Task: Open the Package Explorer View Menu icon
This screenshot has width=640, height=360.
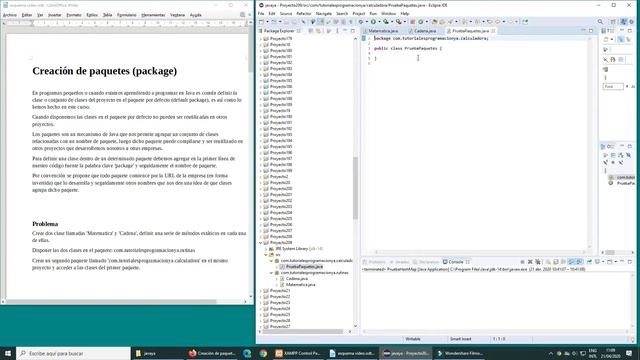Action: (337, 31)
